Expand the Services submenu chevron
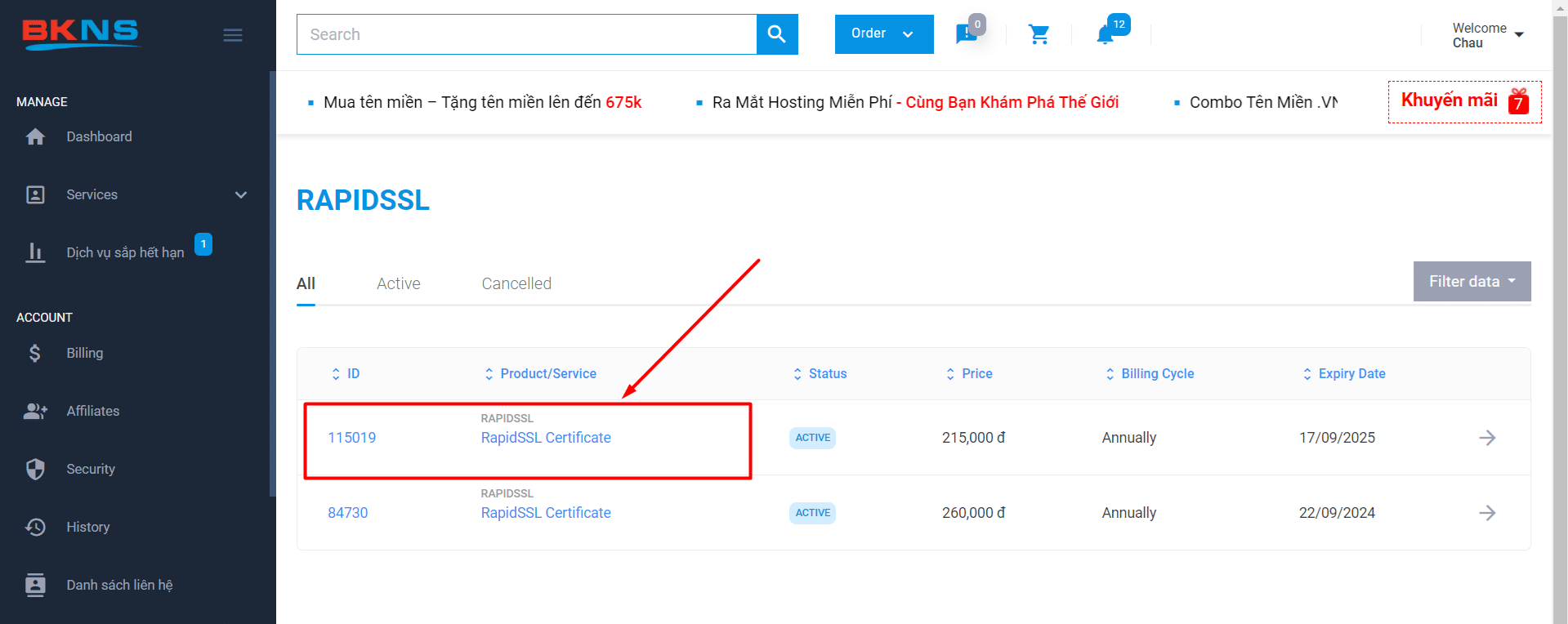Viewport: 1568px width, 624px height. point(241,194)
